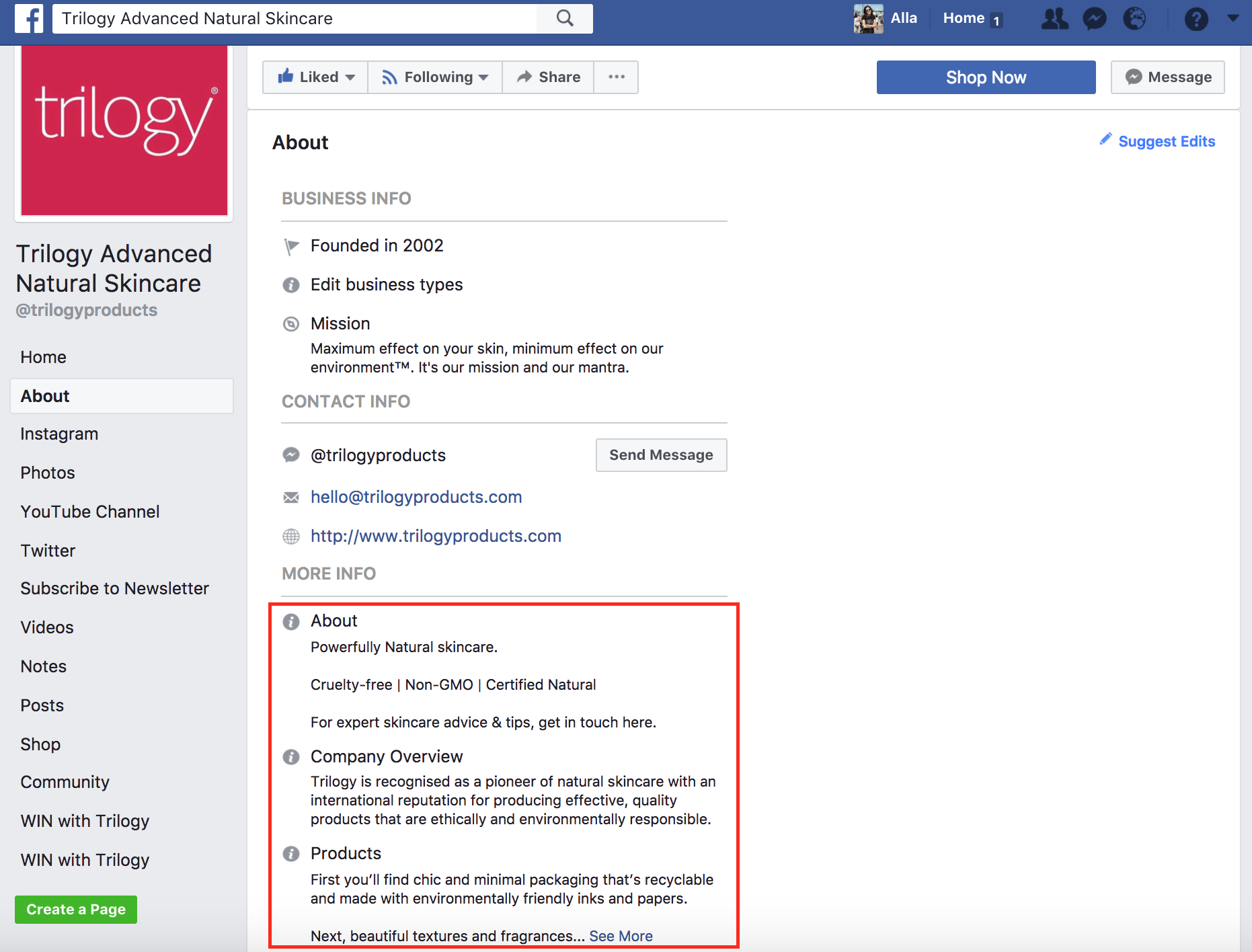Click the search magnifier icon

point(565,18)
